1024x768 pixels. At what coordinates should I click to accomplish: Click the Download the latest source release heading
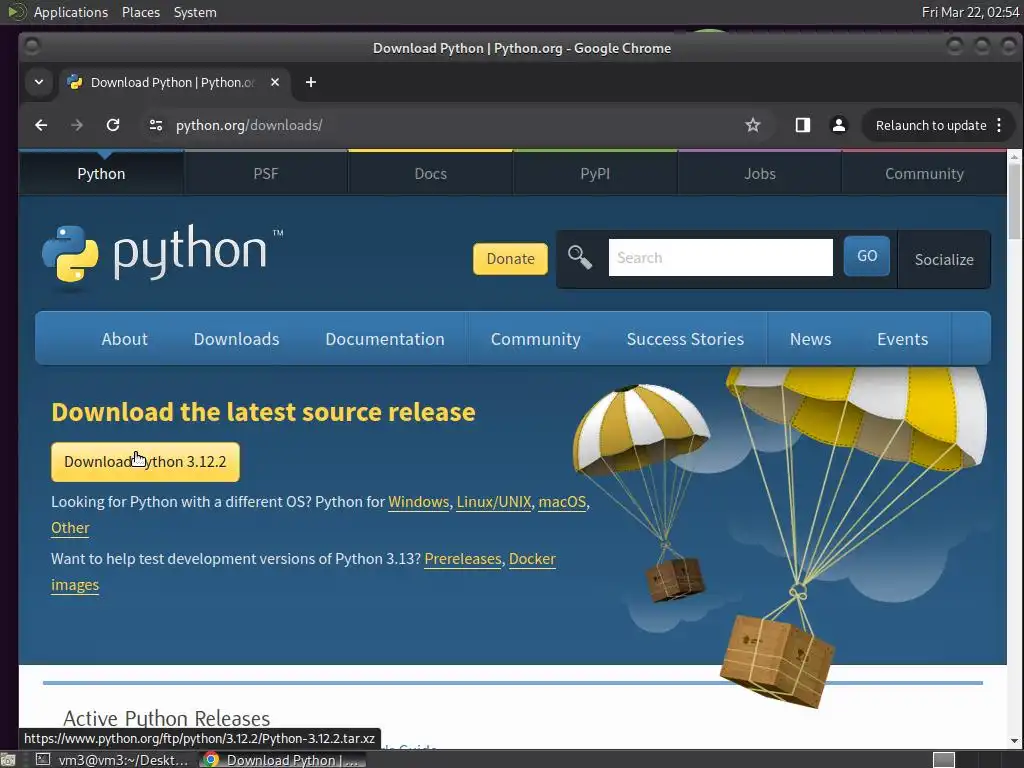[263, 412]
